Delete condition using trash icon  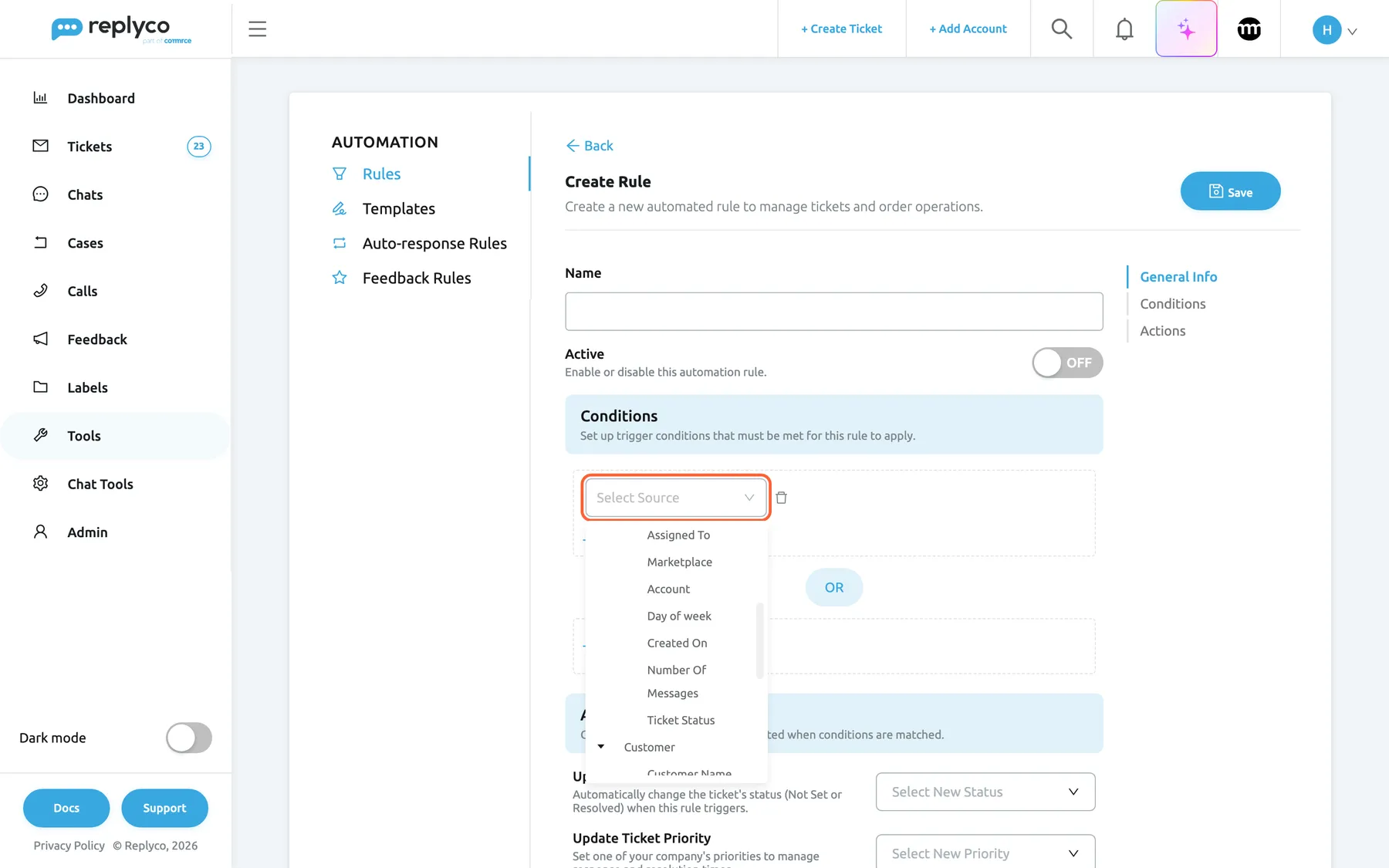click(x=781, y=498)
